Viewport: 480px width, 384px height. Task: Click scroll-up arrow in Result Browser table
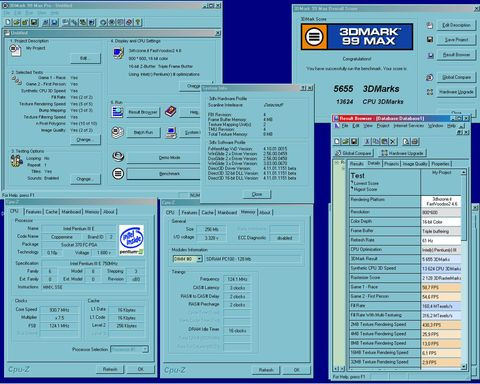tap(464, 172)
